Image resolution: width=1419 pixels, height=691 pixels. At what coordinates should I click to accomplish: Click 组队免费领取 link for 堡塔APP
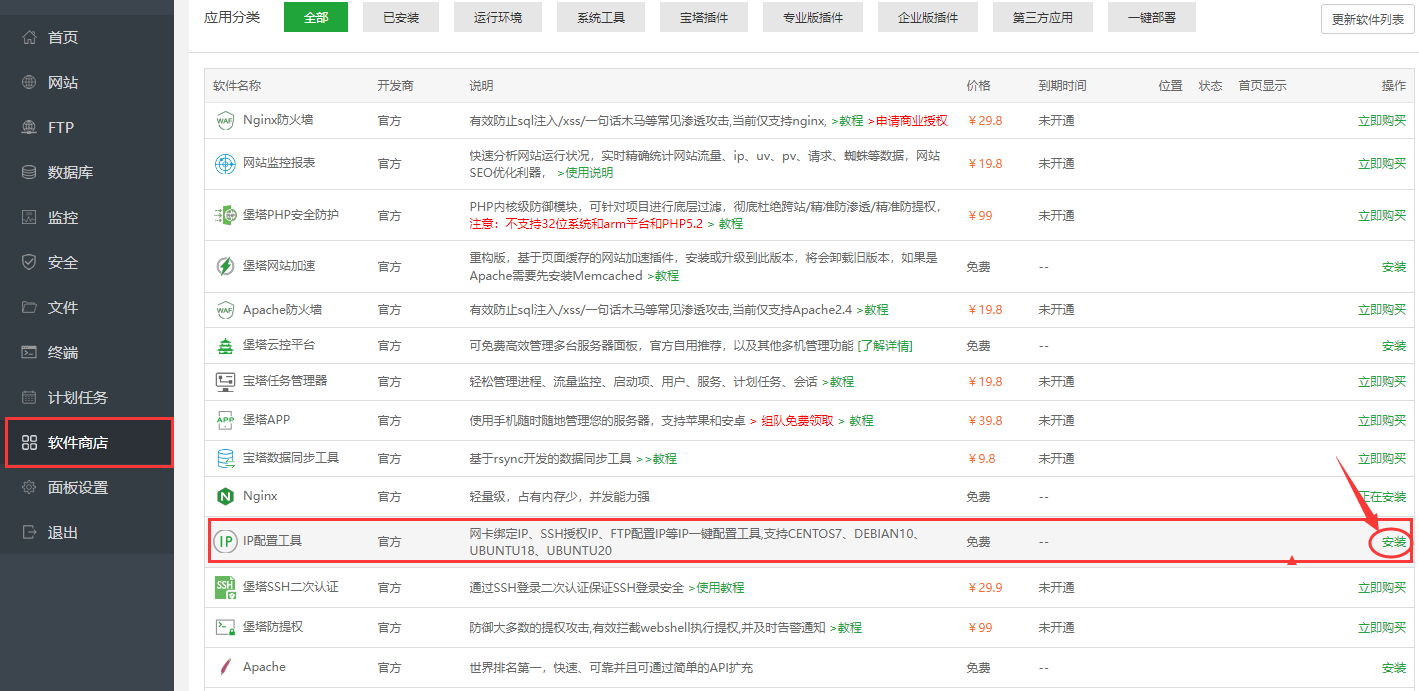click(x=792, y=421)
